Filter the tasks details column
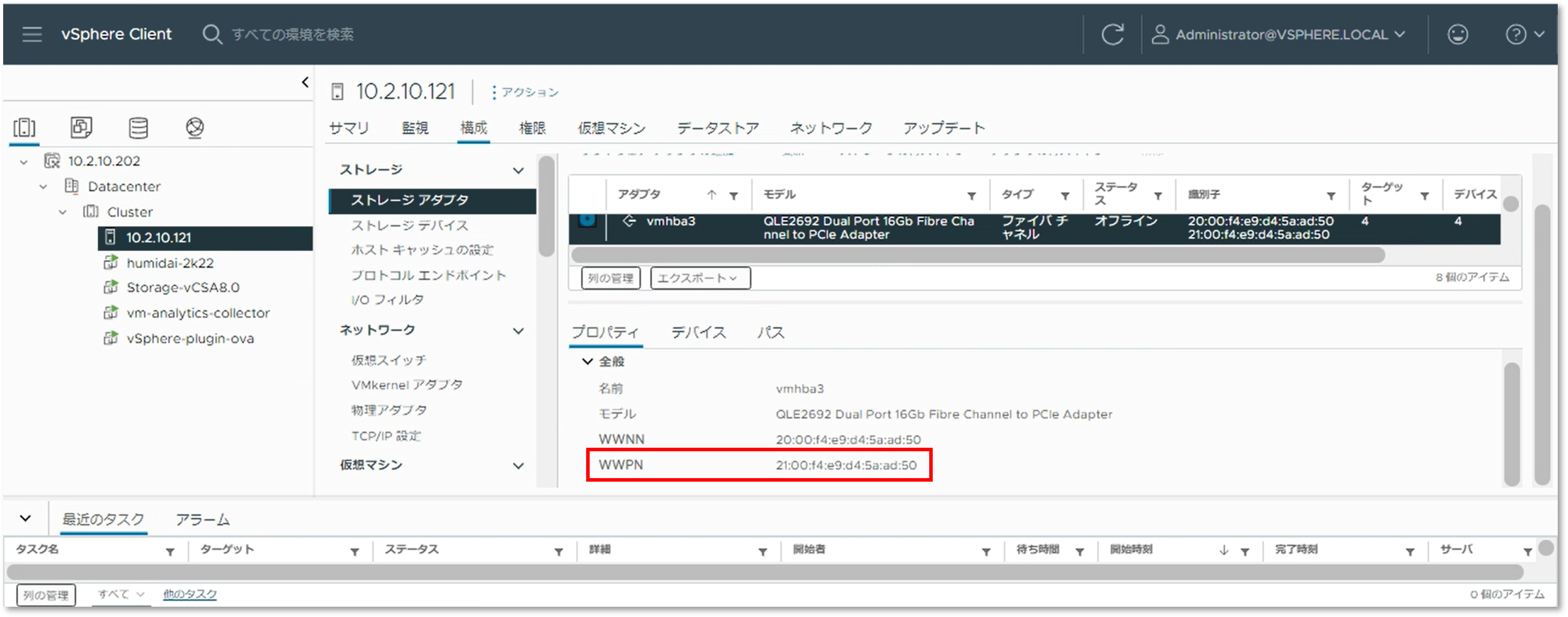 tap(762, 552)
